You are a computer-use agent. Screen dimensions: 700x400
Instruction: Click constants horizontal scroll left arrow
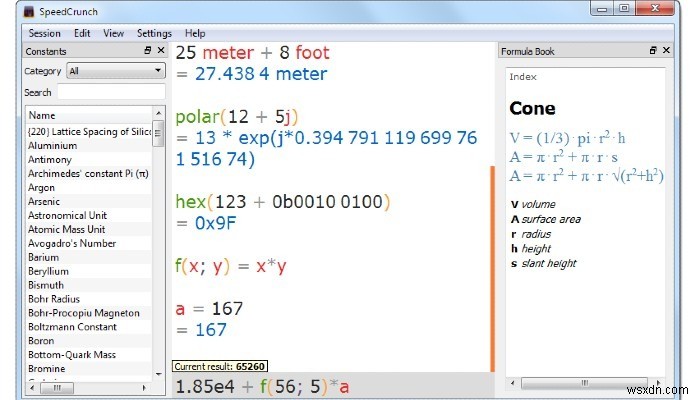[x=32, y=388]
